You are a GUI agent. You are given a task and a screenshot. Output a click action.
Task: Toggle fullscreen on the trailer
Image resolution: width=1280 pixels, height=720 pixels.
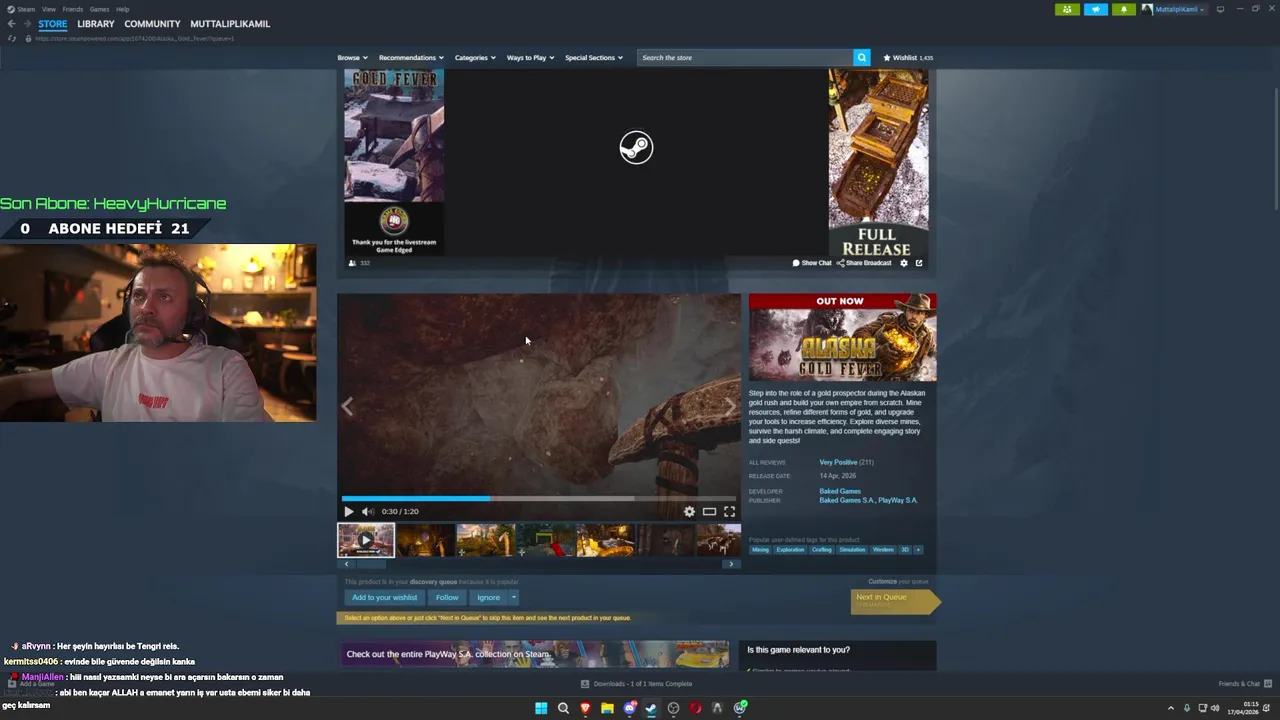[729, 511]
